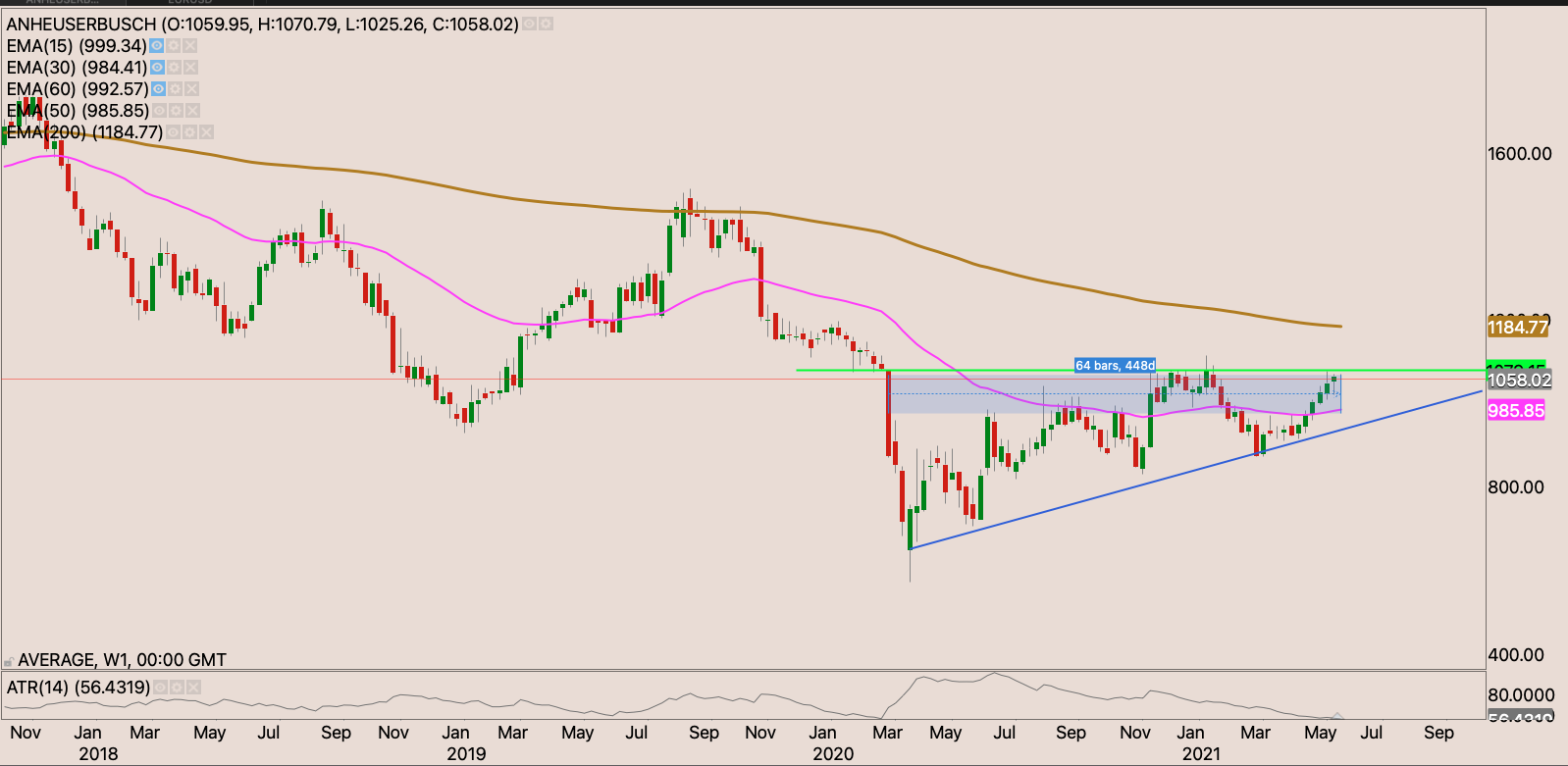Click the ANHEUSERBUSCH symbol title text
The width and height of the screenshot is (1568, 766).
pyautogui.click(x=80, y=24)
